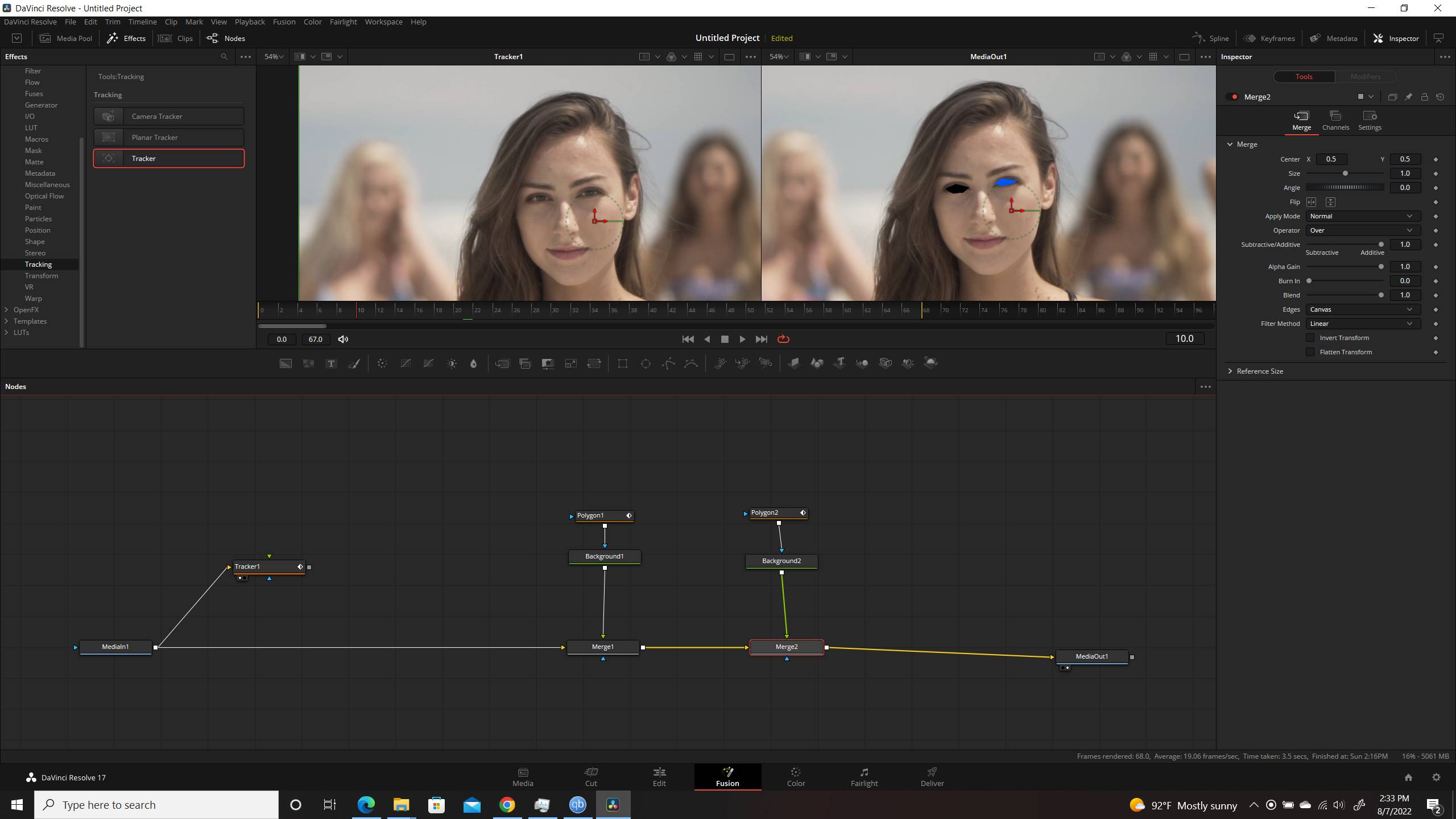Toggle Inspector panel visibility
Image resolution: width=1456 pixels, height=819 pixels.
point(1396,39)
